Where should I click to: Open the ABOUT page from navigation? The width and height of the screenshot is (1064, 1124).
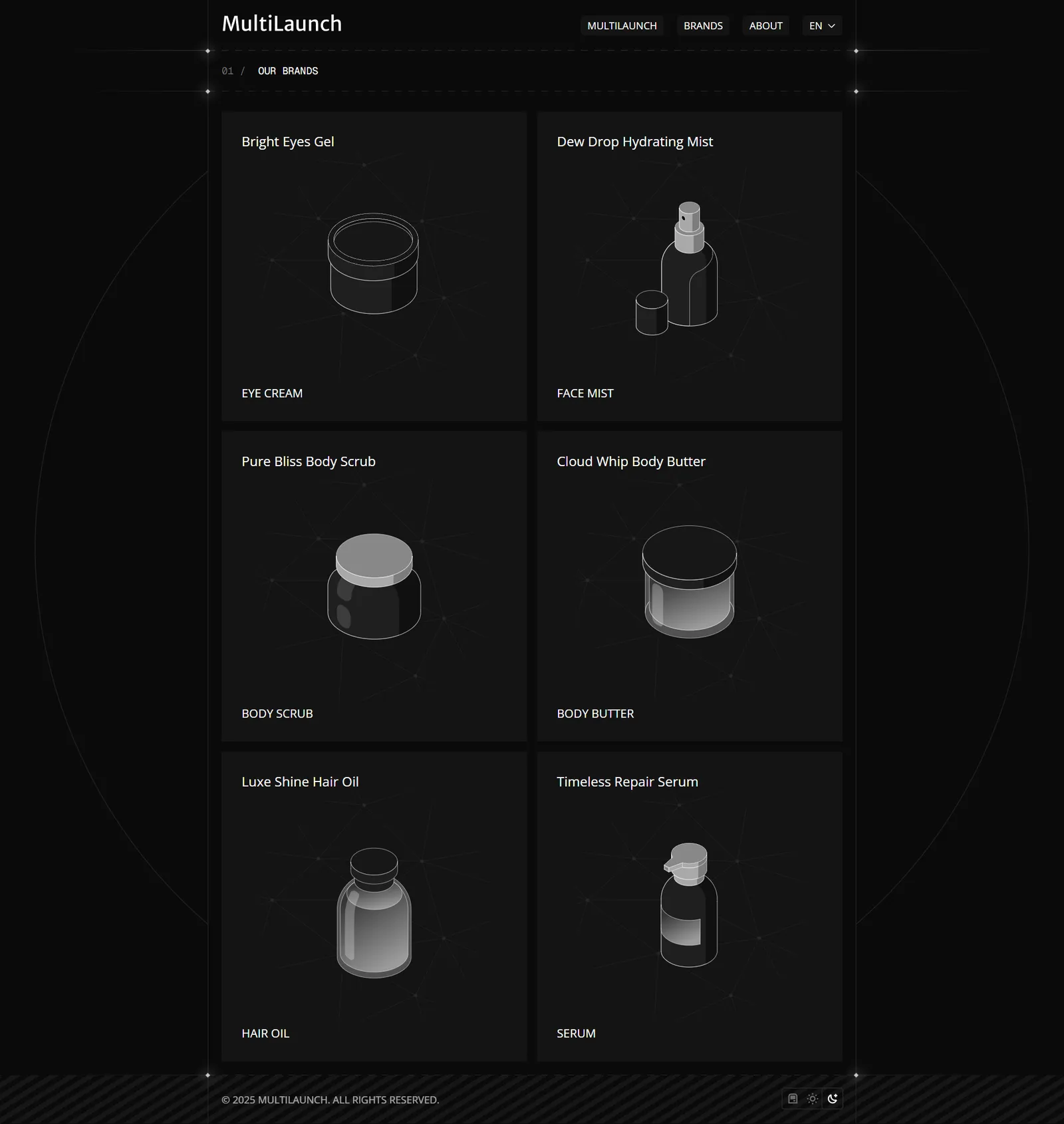click(765, 26)
